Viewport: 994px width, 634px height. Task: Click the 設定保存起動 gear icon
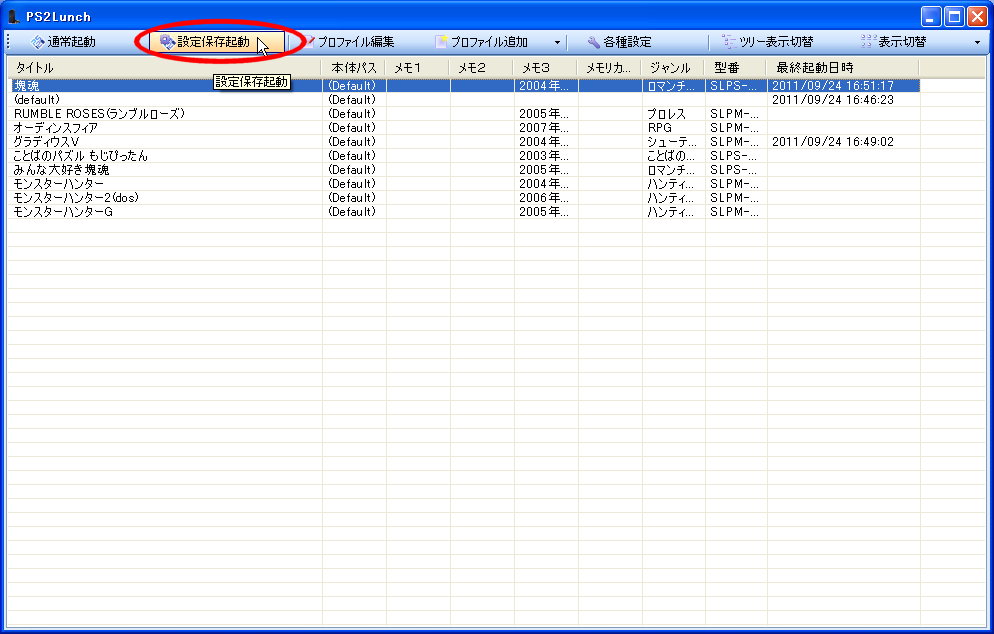167,42
